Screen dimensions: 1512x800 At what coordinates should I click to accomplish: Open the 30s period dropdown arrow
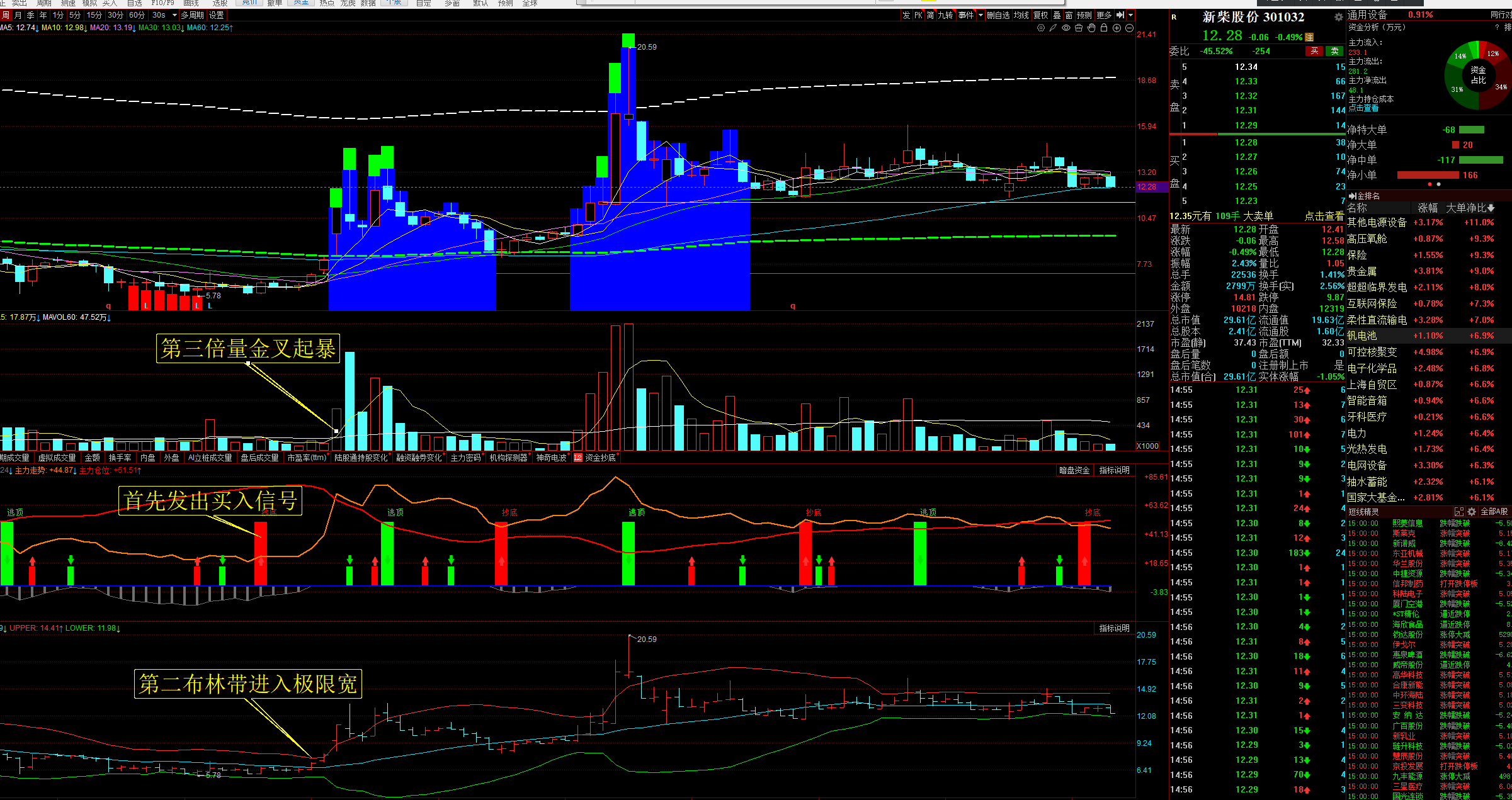tap(174, 15)
